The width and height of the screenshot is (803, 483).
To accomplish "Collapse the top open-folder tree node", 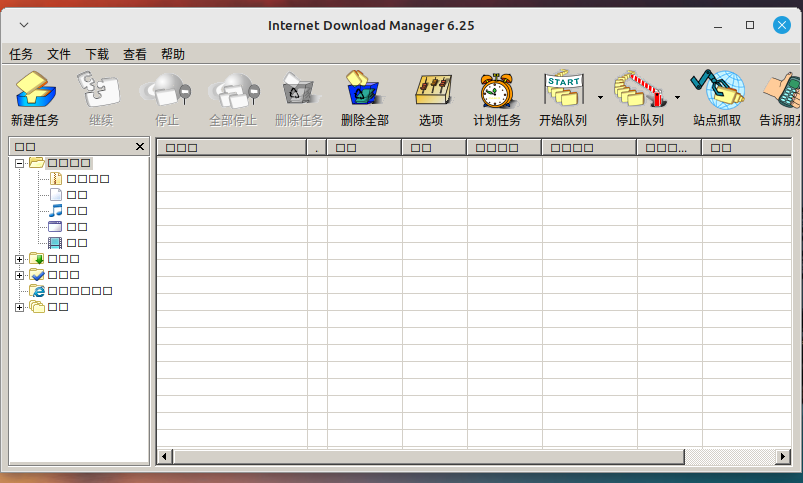I will pos(19,162).
